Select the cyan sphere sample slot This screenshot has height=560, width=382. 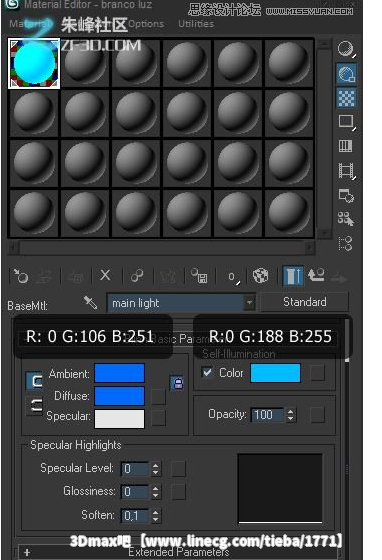[x=34, y=63]
